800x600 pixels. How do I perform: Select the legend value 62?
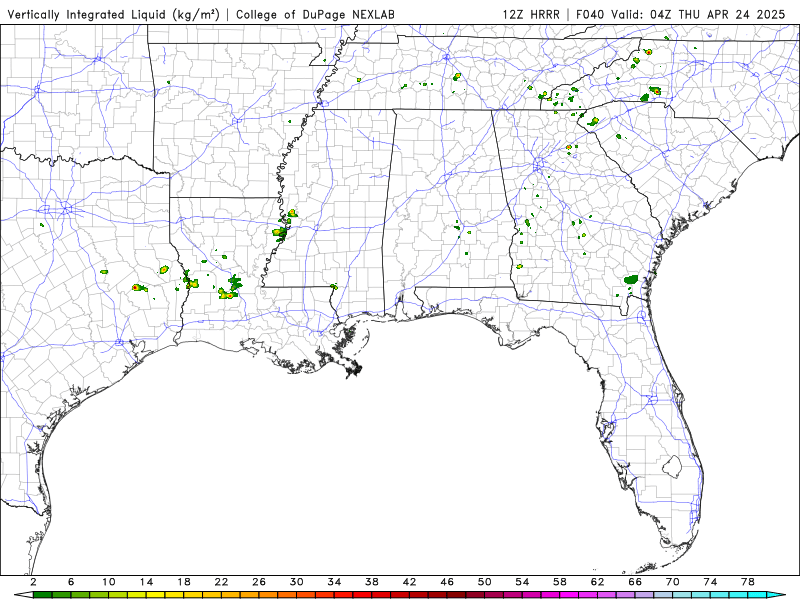[597, 582]
